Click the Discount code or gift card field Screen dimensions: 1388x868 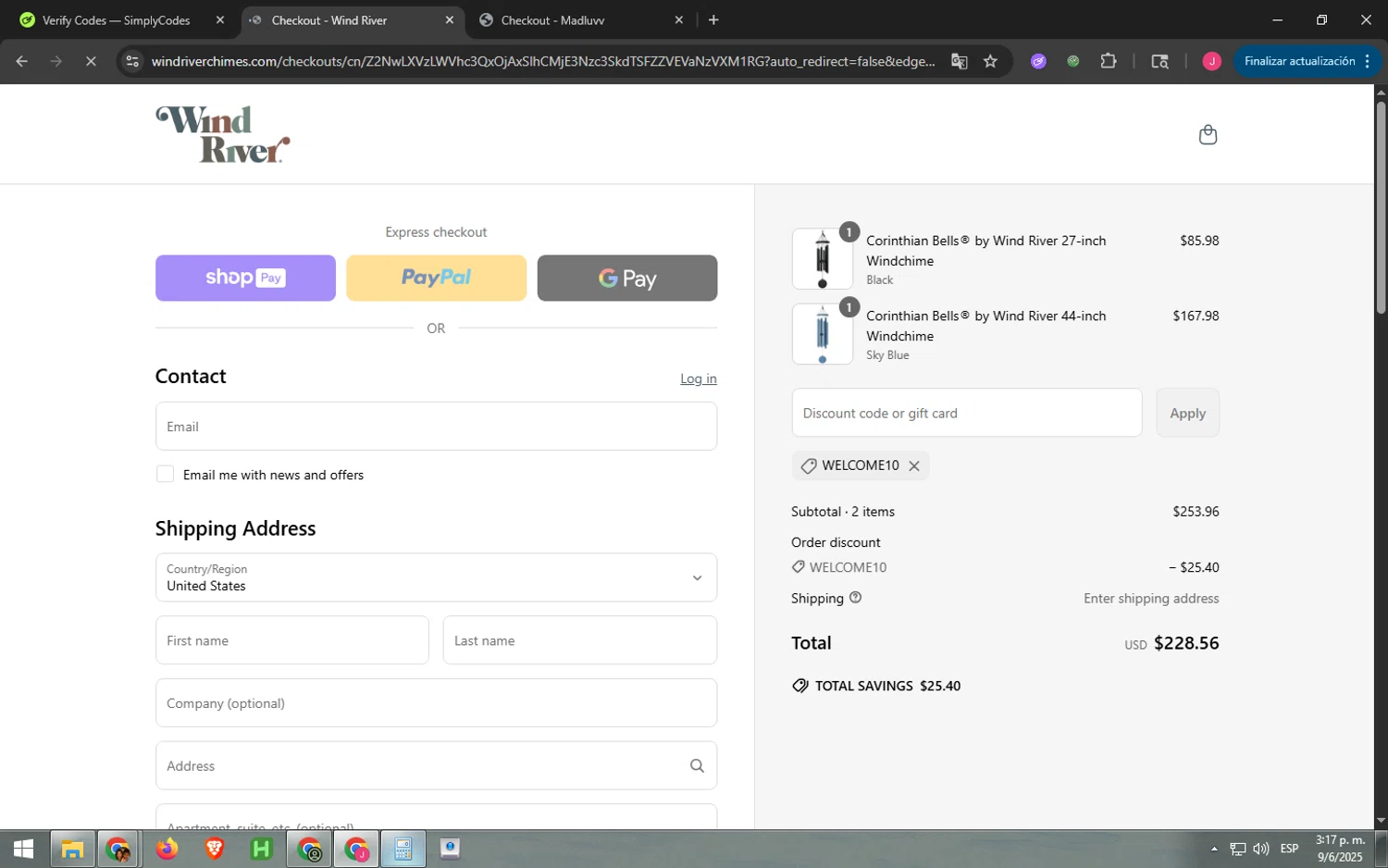[x=967, y=413]
